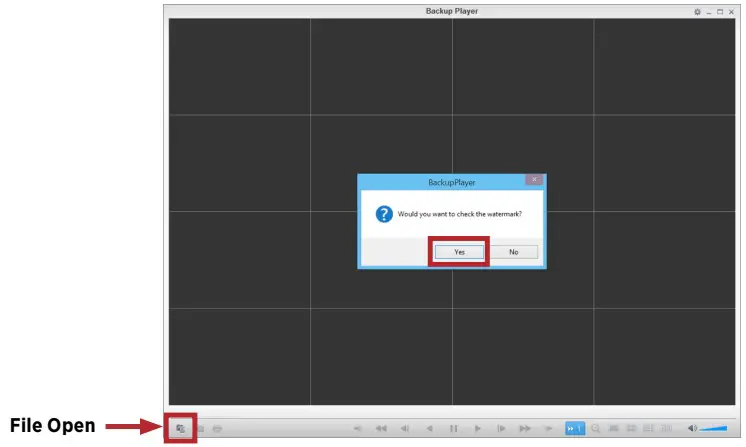Close the Backup Player window
The image size is (746, 447).
click(x=732, y=12)
